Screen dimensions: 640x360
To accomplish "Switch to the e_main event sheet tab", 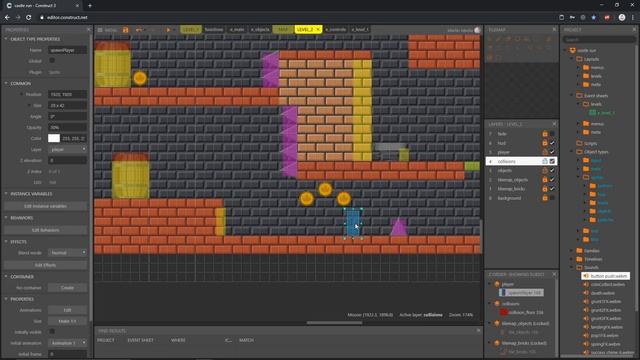I will click(237, 30).
